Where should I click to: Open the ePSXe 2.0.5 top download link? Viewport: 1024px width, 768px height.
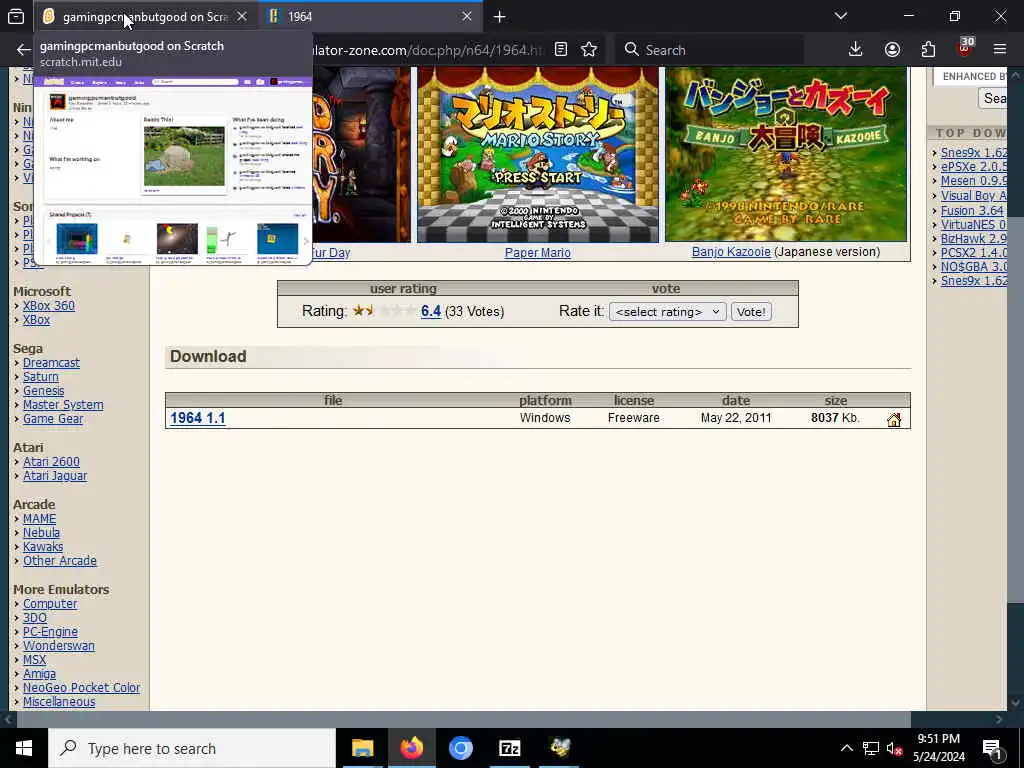pyautogui.click(x=974, y=167)
